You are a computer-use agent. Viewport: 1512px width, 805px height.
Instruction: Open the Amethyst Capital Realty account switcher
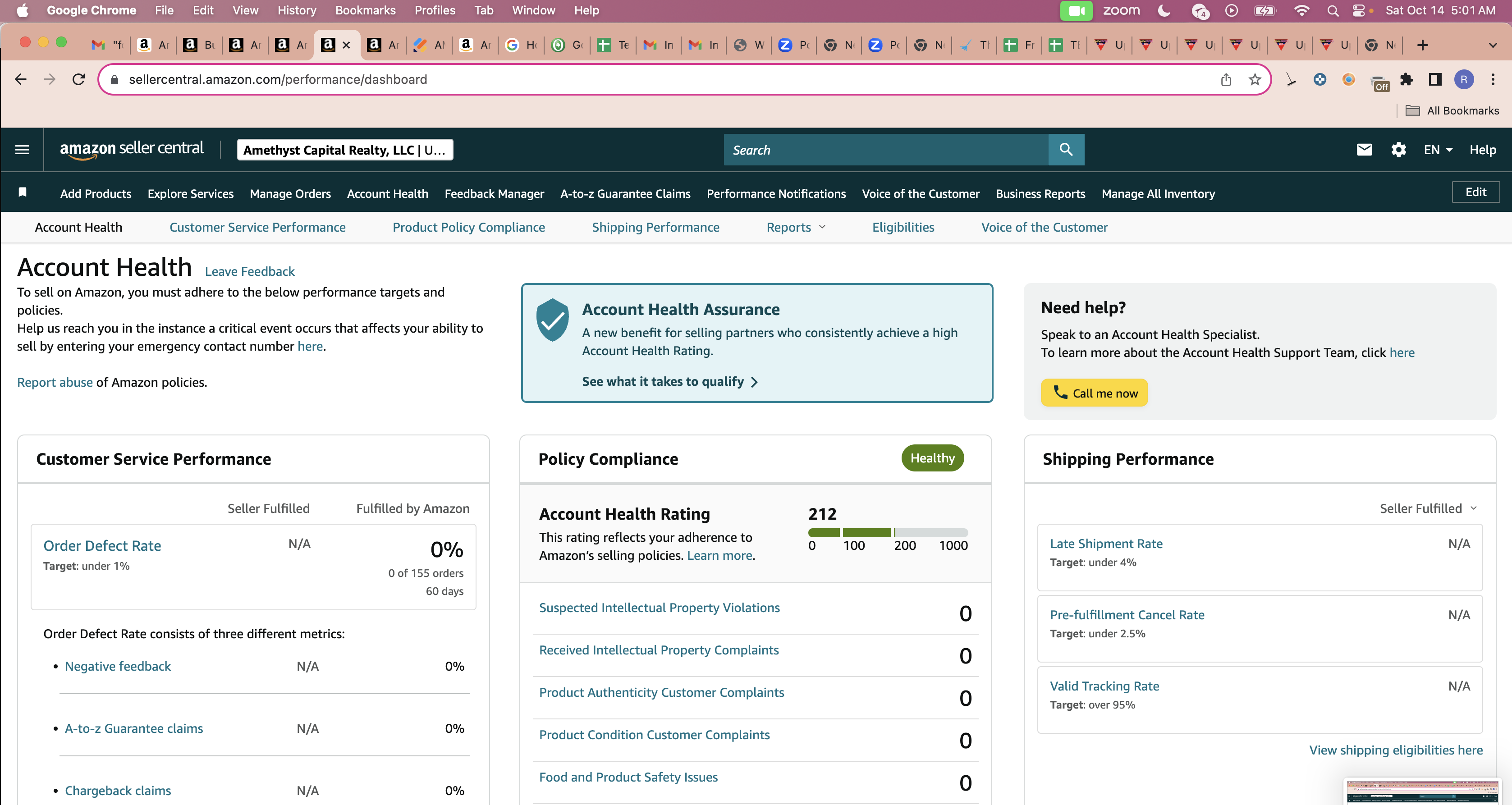click(x=345, y=150)
